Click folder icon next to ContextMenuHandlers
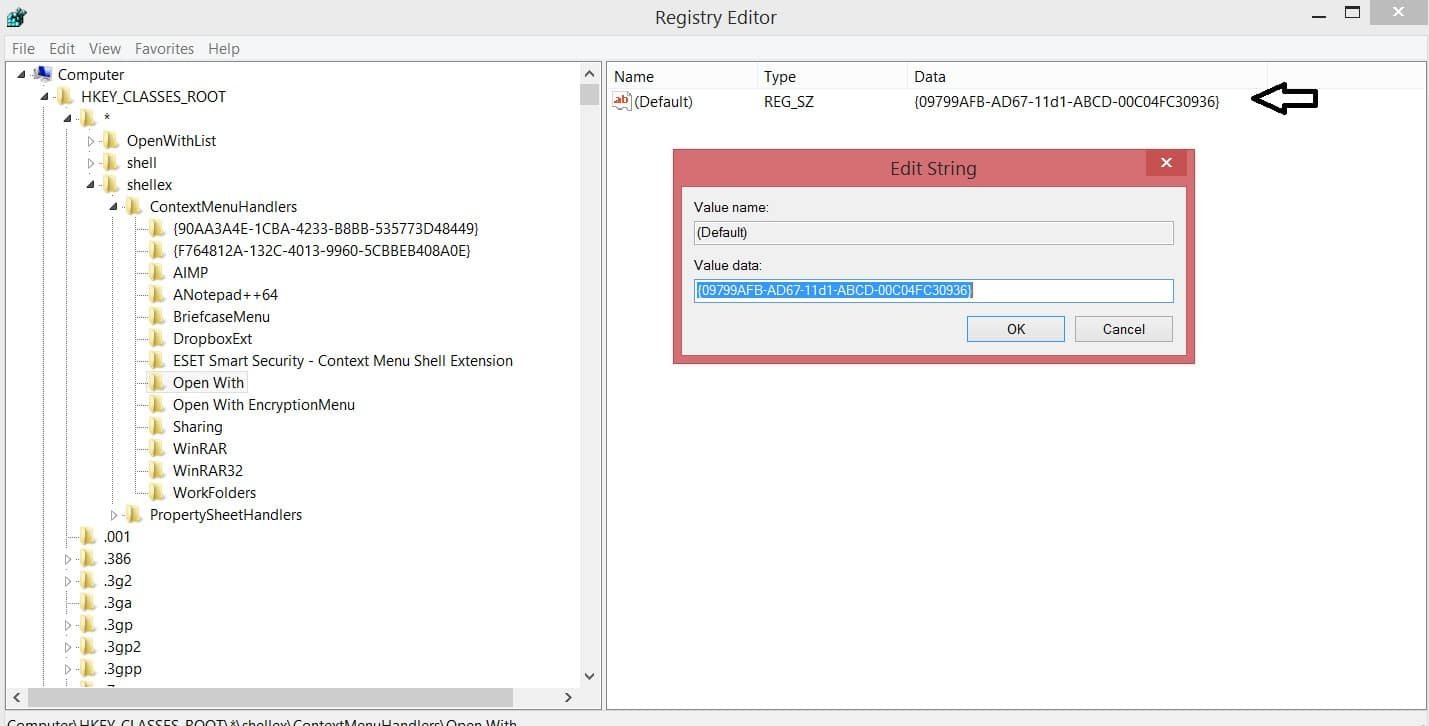 (134, 207)
